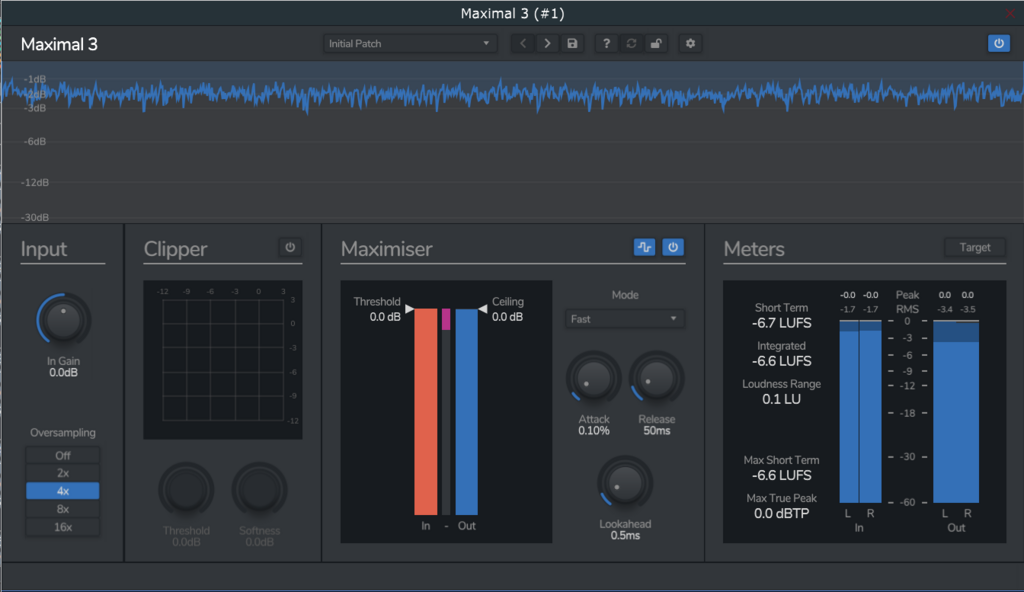Click the Clipper Softness knob

(x=259, y=490)
